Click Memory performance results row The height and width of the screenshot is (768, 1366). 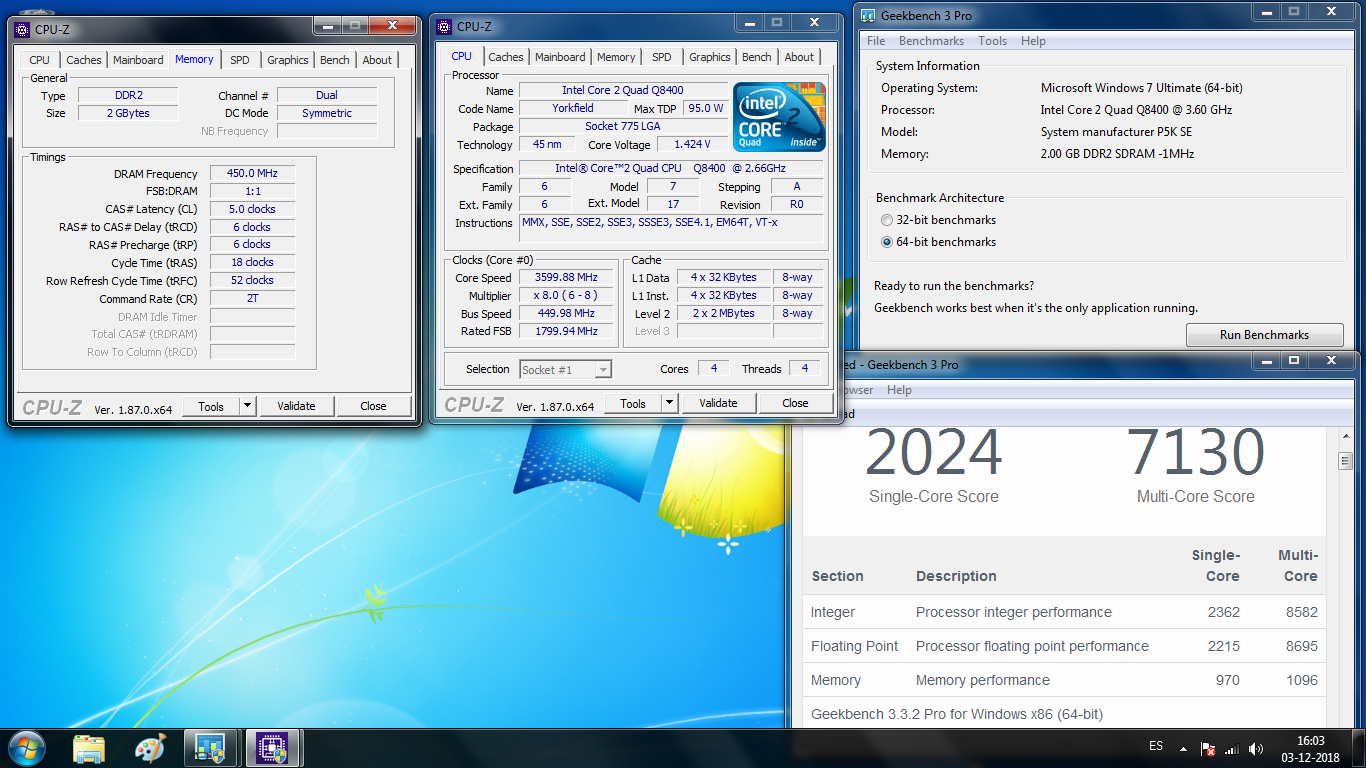pos(1064,680)
